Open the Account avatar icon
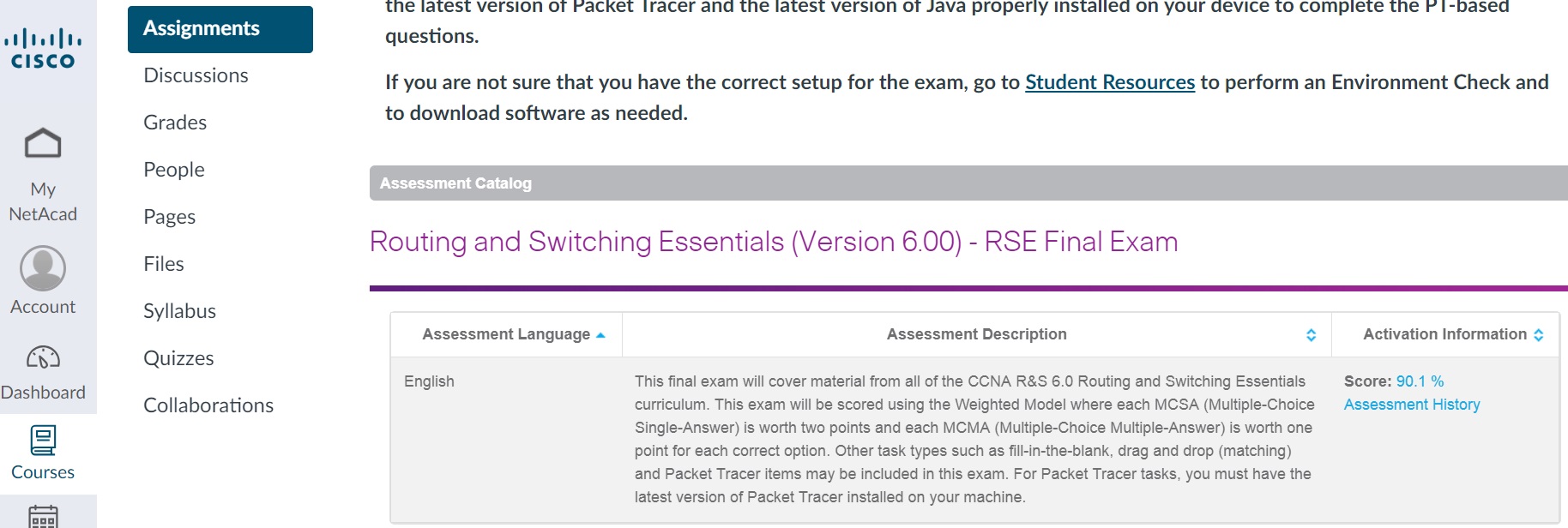The width and height of the screenshot is (1568, 528). 43,268
